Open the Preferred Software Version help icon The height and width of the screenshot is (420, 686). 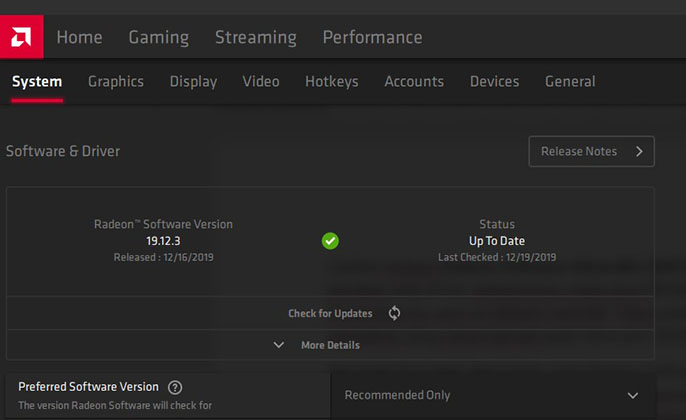coord(175,387)
